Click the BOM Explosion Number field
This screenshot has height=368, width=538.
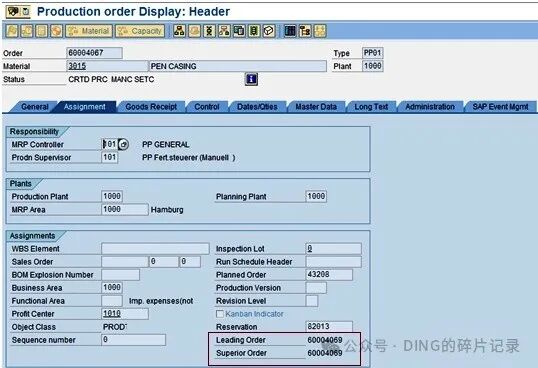coord(121,274)
